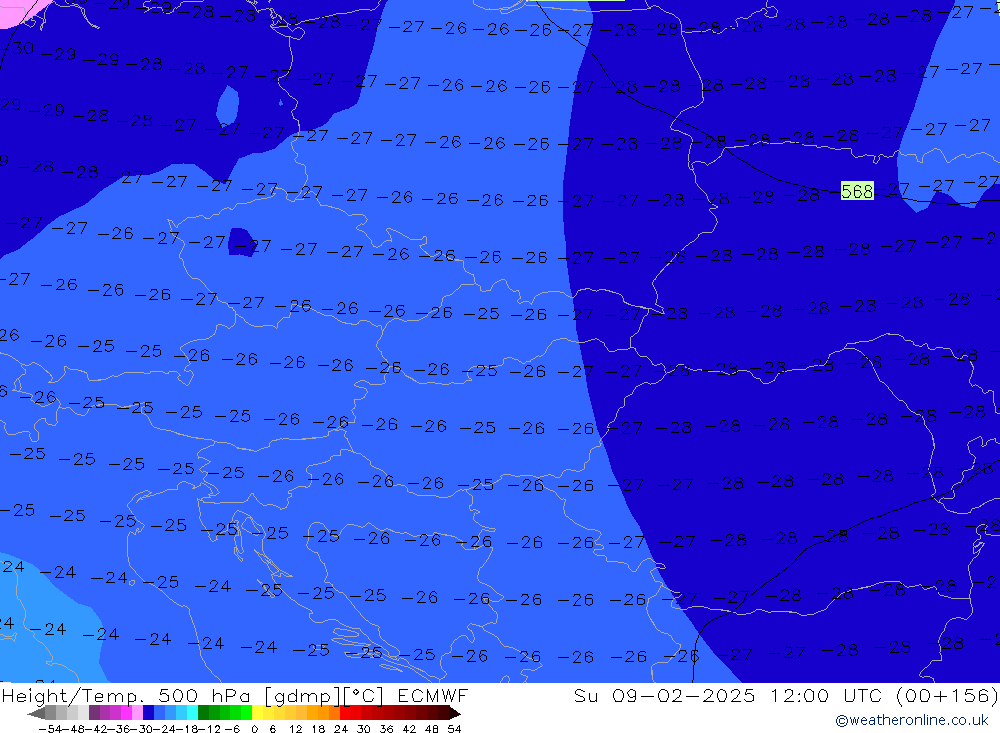Click the Height/Temp. 500 hPa ECMWF title

coord(235,695)
